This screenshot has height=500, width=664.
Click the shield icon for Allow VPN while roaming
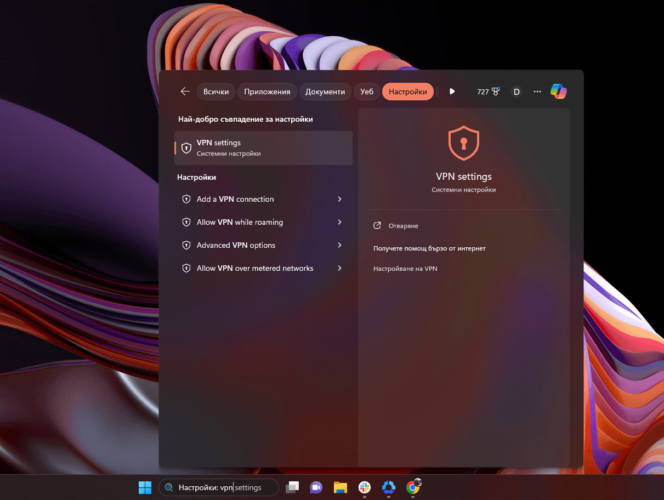tap(186, 222)
